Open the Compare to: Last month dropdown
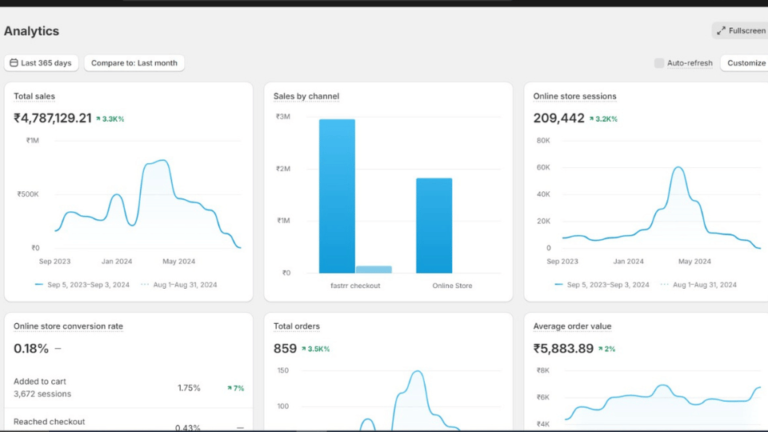The image size is (768, 432). click(x=134, y=63)
